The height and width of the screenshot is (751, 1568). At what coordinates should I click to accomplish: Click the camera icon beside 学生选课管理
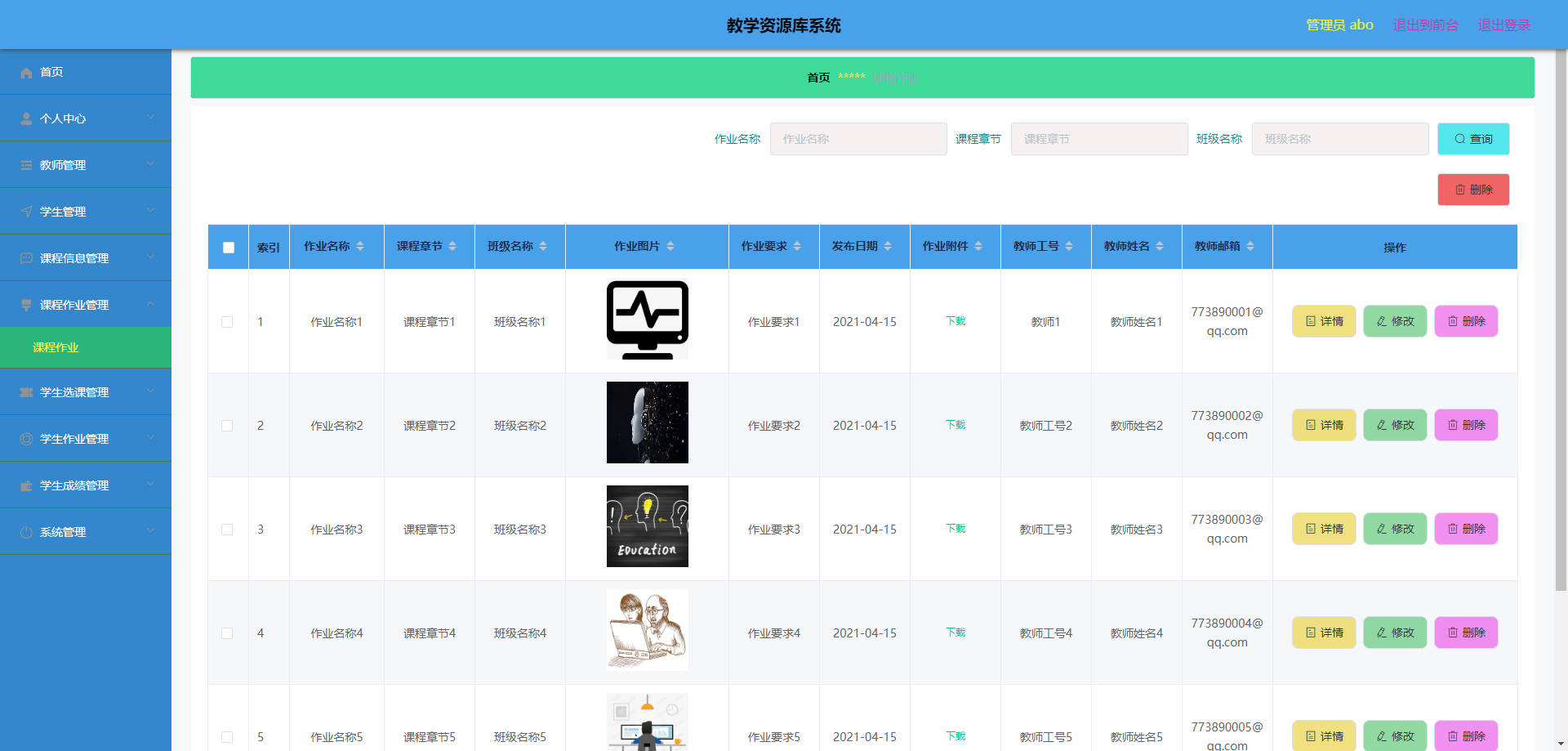[x=26, y=393]
